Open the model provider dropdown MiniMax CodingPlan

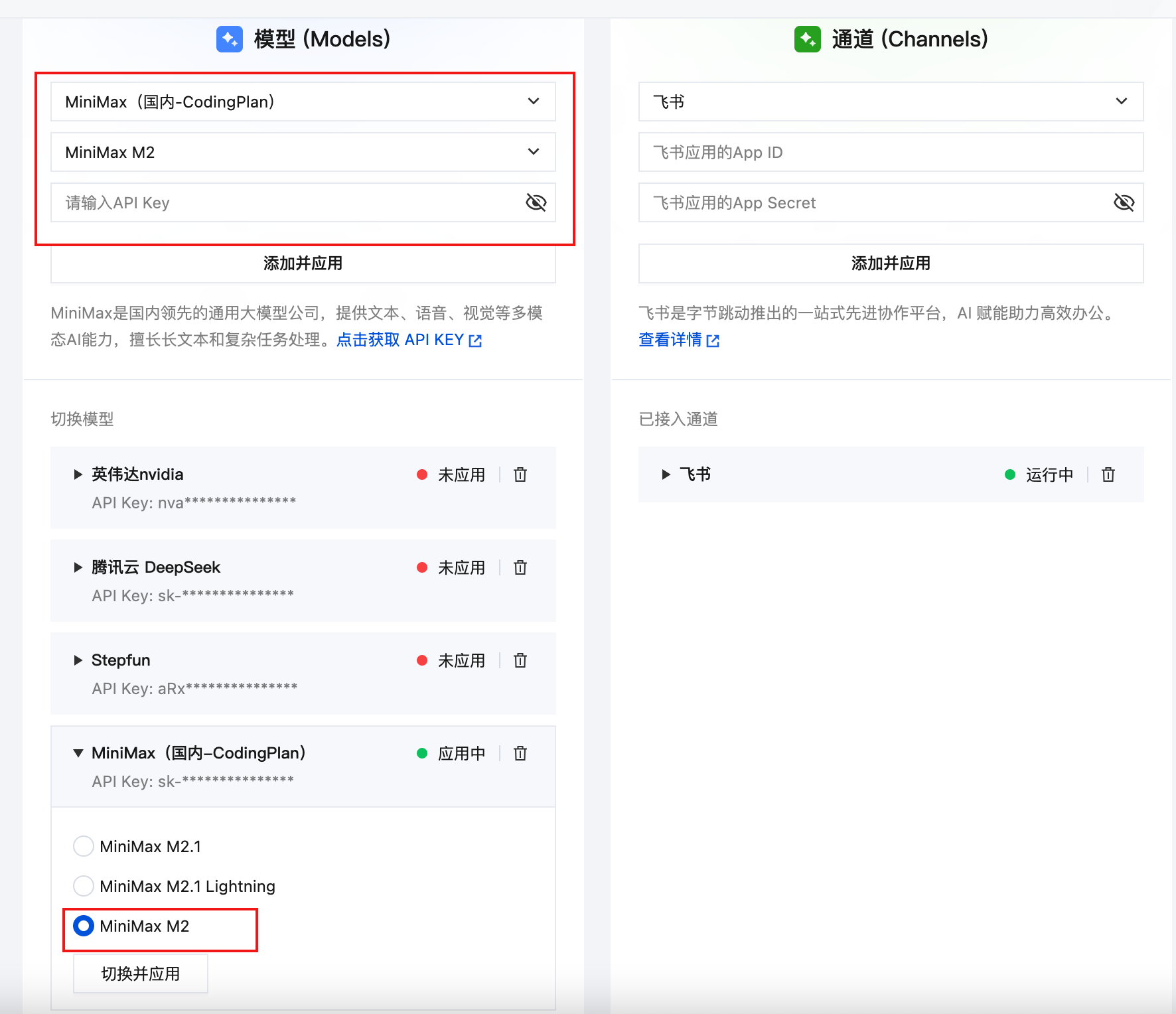coord(303,102)
